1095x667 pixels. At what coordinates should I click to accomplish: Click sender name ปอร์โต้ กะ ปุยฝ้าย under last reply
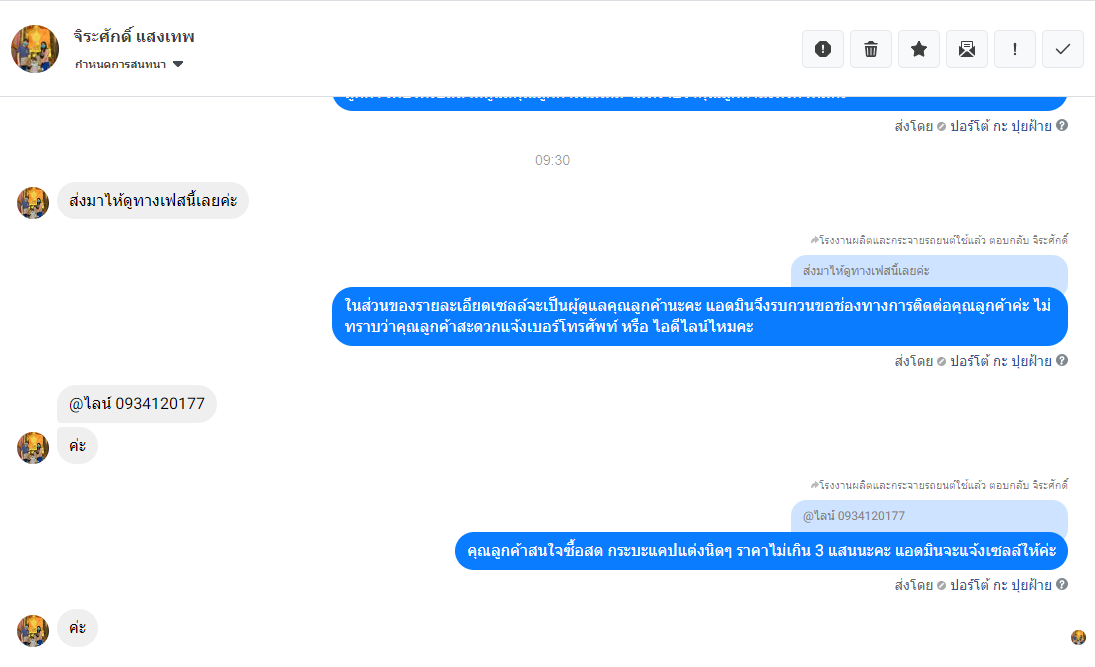pos(1001,585)
